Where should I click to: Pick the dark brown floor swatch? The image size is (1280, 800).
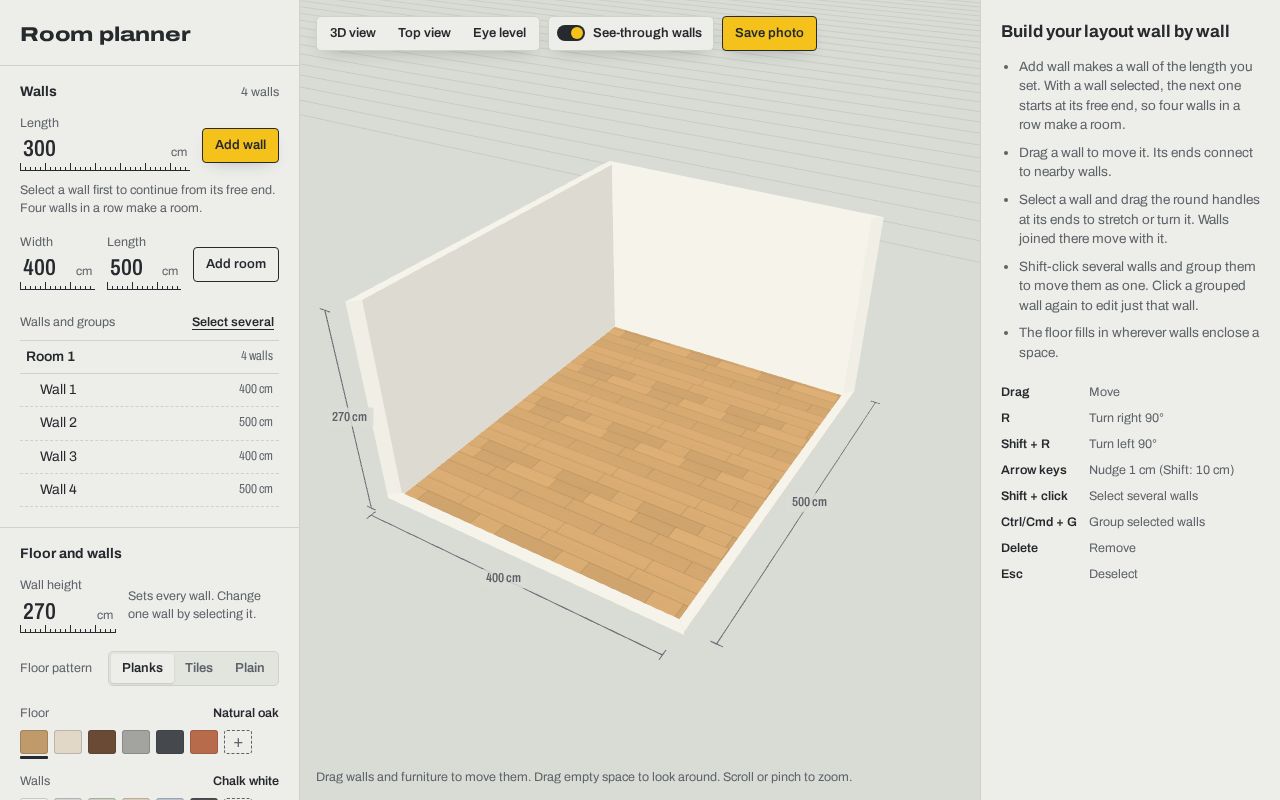pyautogui.click(x=102, y=742)
